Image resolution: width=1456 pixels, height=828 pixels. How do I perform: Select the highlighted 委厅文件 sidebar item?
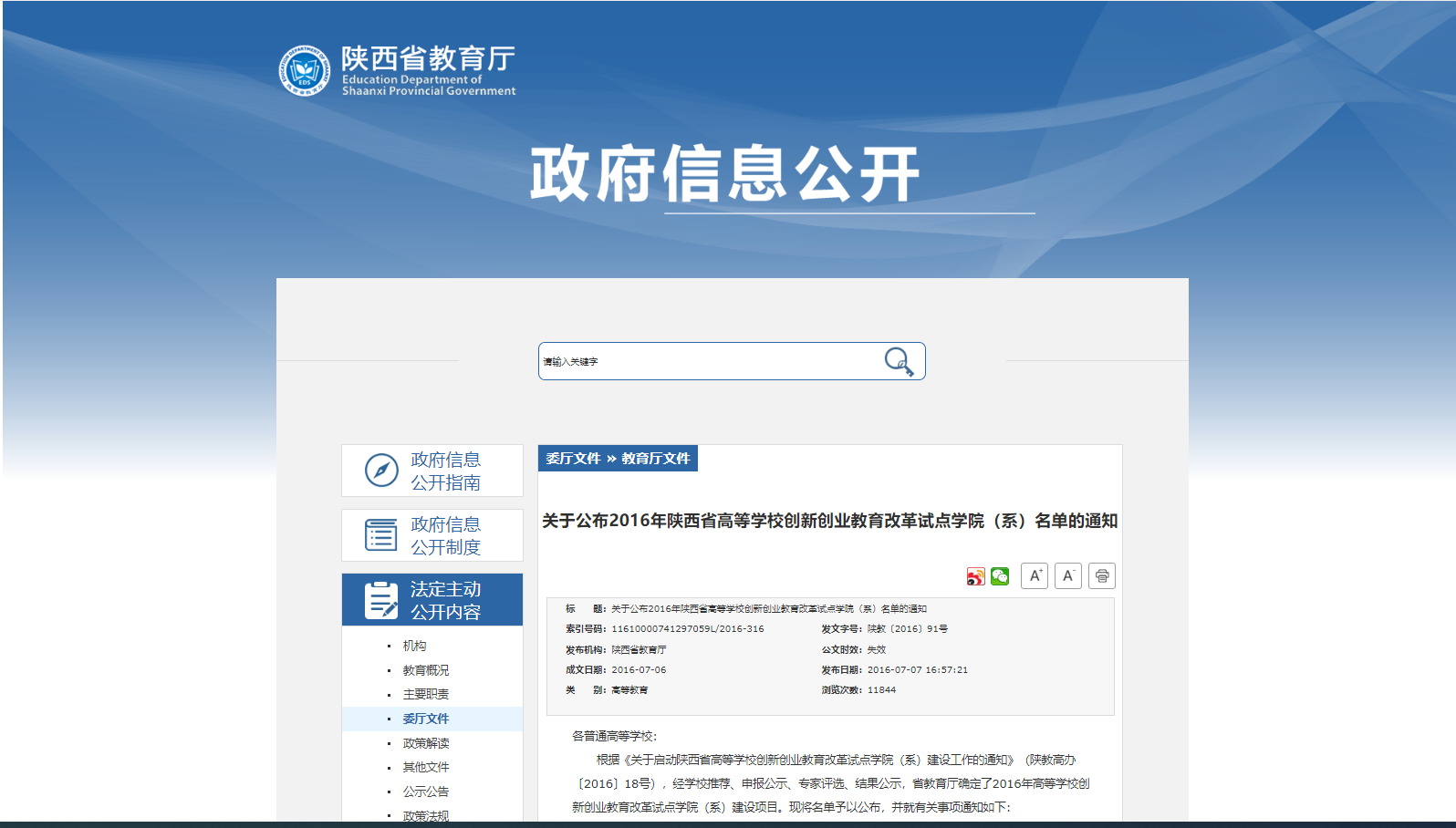pos(425,719)
